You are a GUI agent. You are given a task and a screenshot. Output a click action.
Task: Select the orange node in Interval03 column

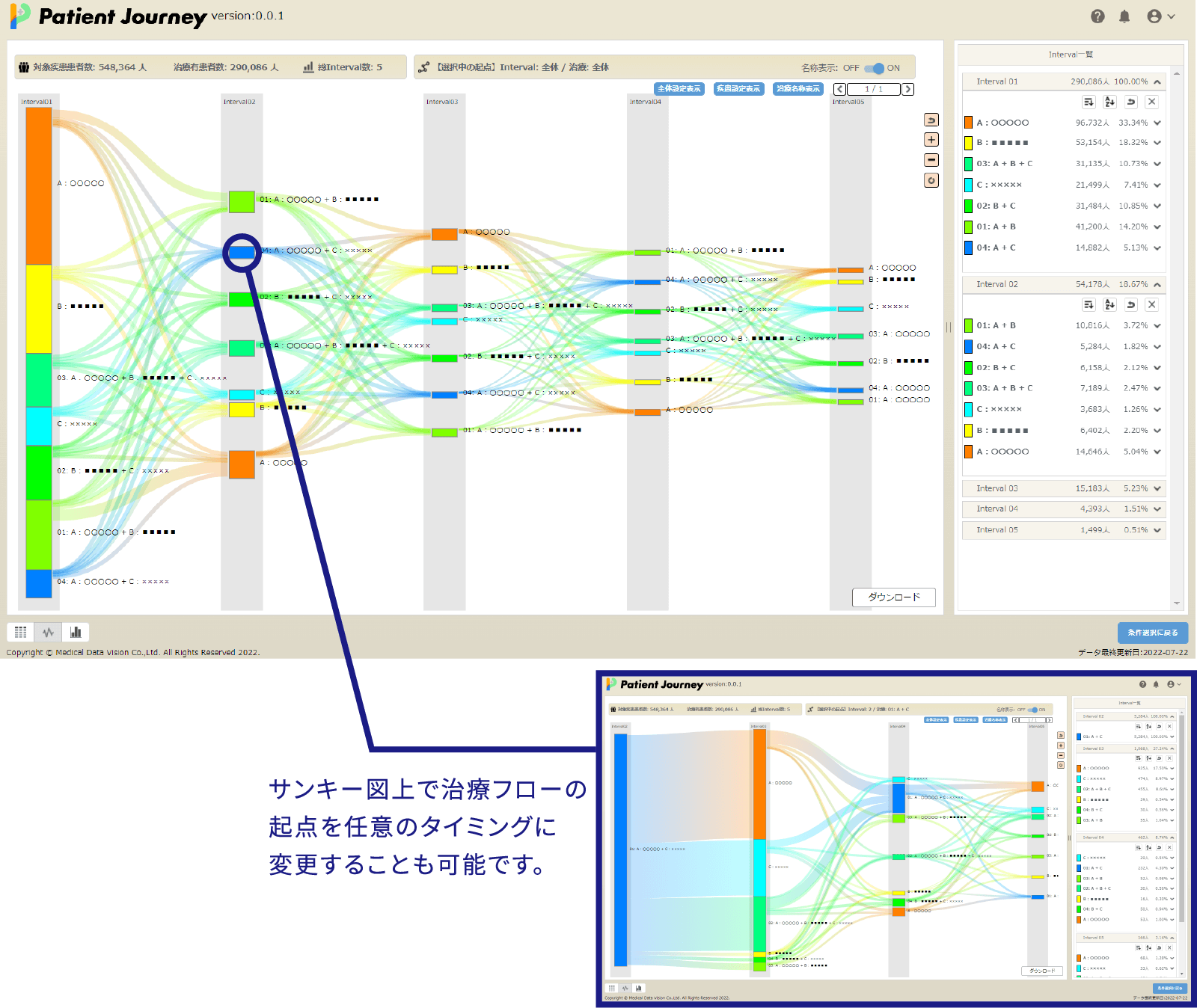click(x=444, y=235)
